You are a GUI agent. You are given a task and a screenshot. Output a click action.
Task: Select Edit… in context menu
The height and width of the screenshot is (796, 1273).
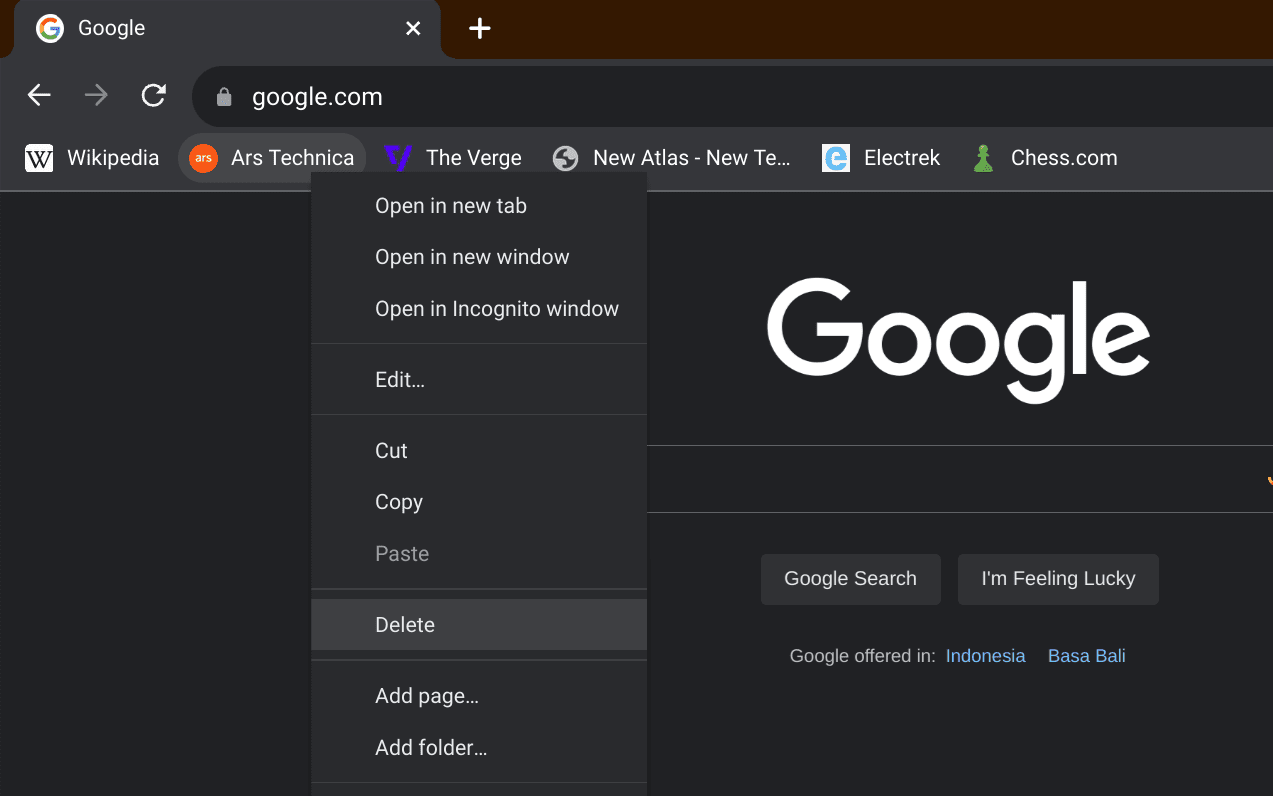click(479, 380)
